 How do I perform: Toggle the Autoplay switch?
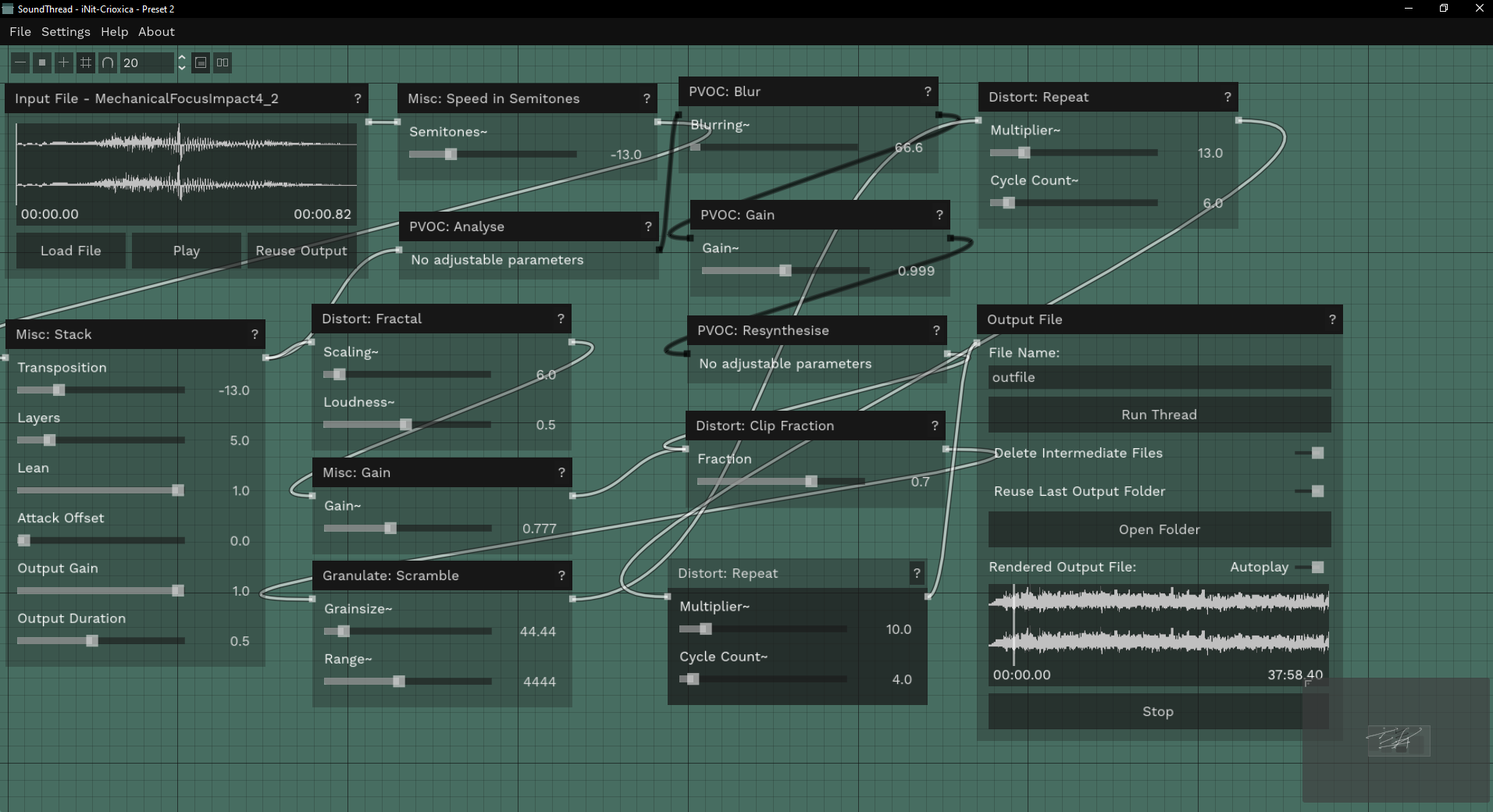(x=1310, y=567)
